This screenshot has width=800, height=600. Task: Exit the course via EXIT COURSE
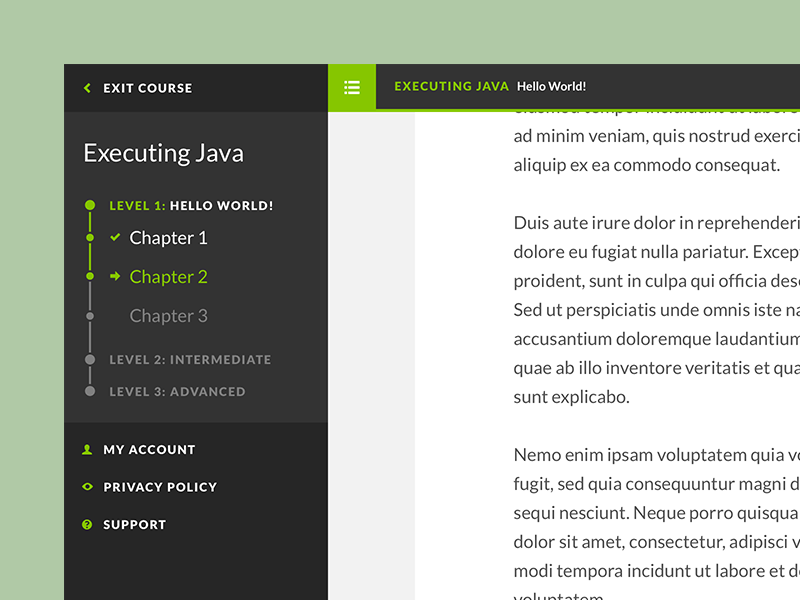click(x=147, y=88)
